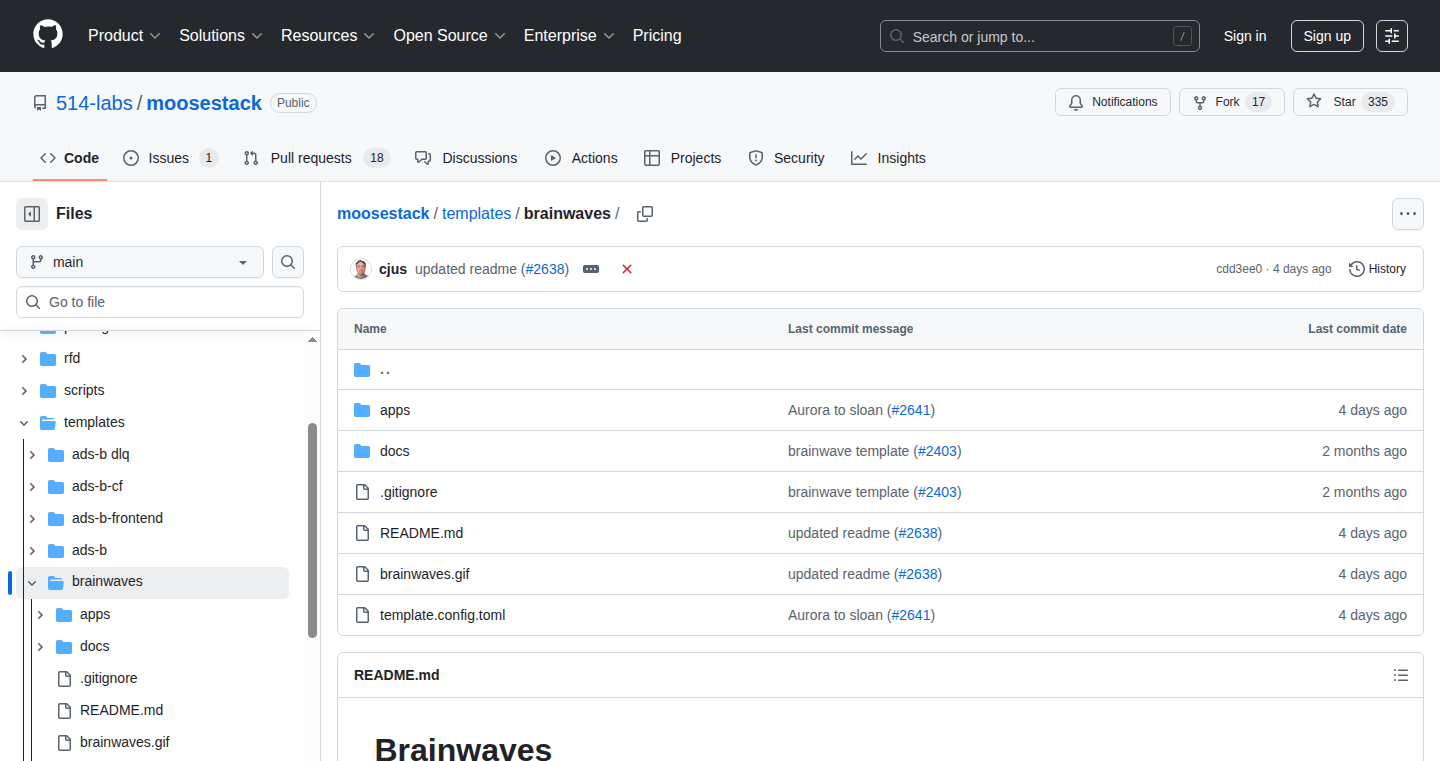The height and width of the screenshot is (761, 1440).
Task: Open cjus avatar profile picture
Action: coord(361,269)
